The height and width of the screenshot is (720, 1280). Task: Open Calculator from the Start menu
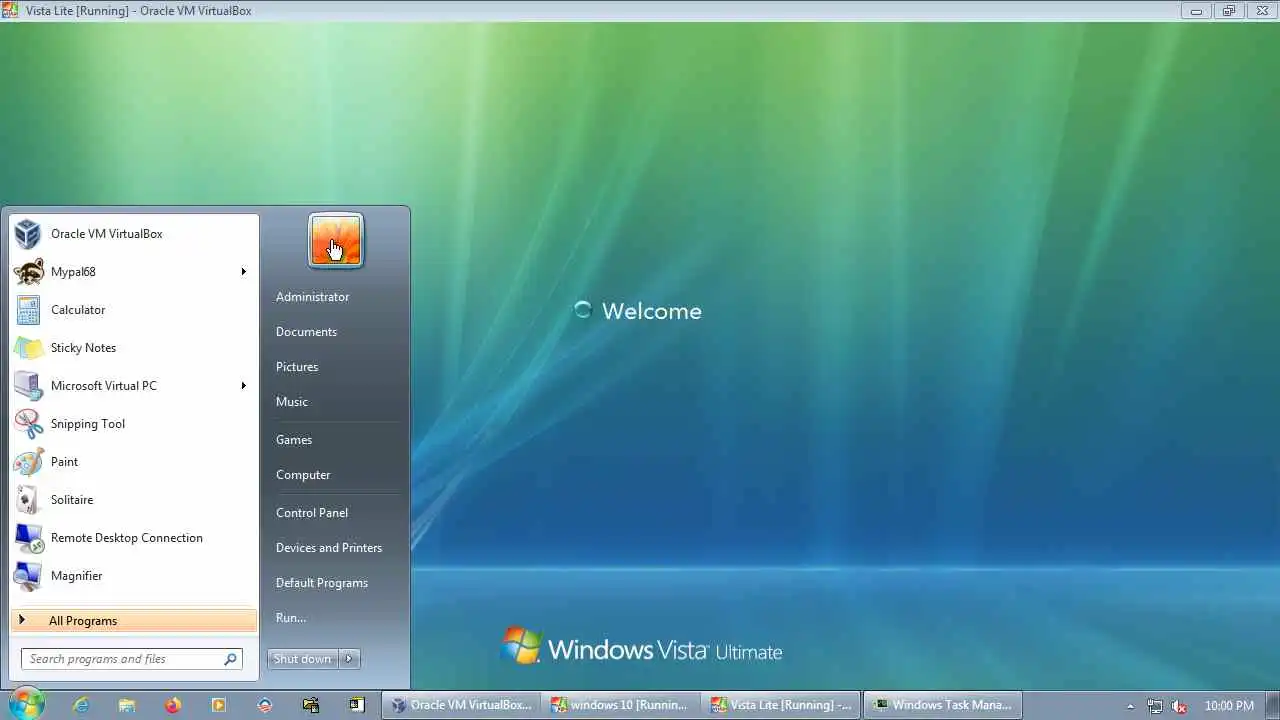click(x=134, y=310)
